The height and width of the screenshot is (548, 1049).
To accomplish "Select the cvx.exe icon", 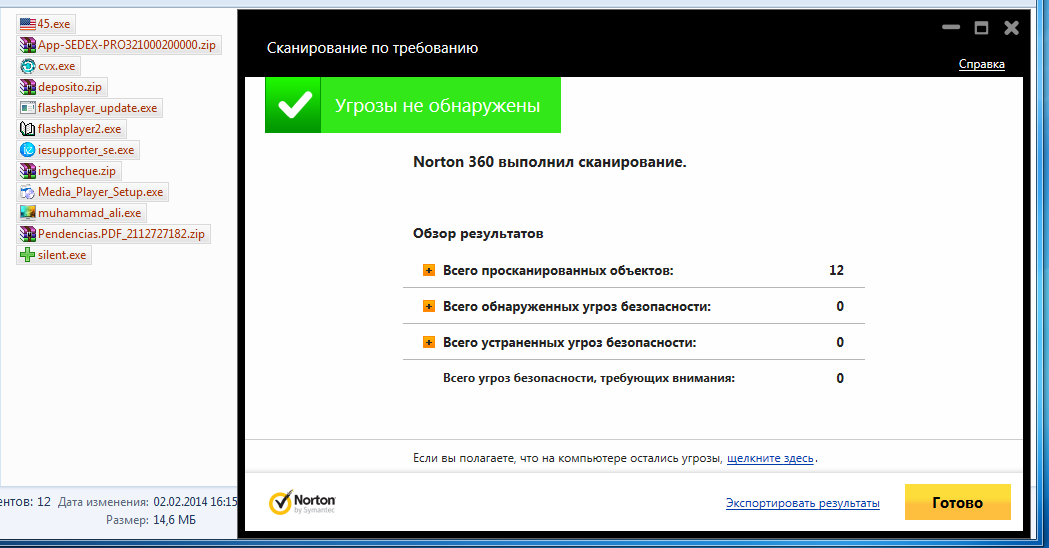I will tap(27, 66).
